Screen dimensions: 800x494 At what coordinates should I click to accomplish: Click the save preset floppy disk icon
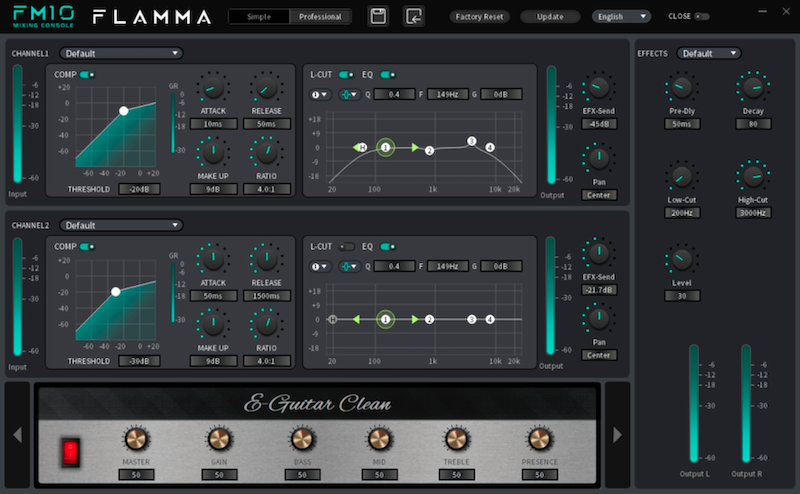point(378,16)
